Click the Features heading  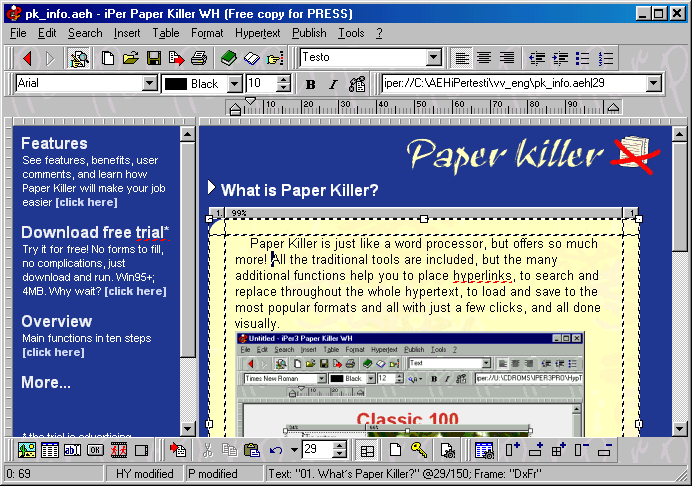[x=54, y=143]
